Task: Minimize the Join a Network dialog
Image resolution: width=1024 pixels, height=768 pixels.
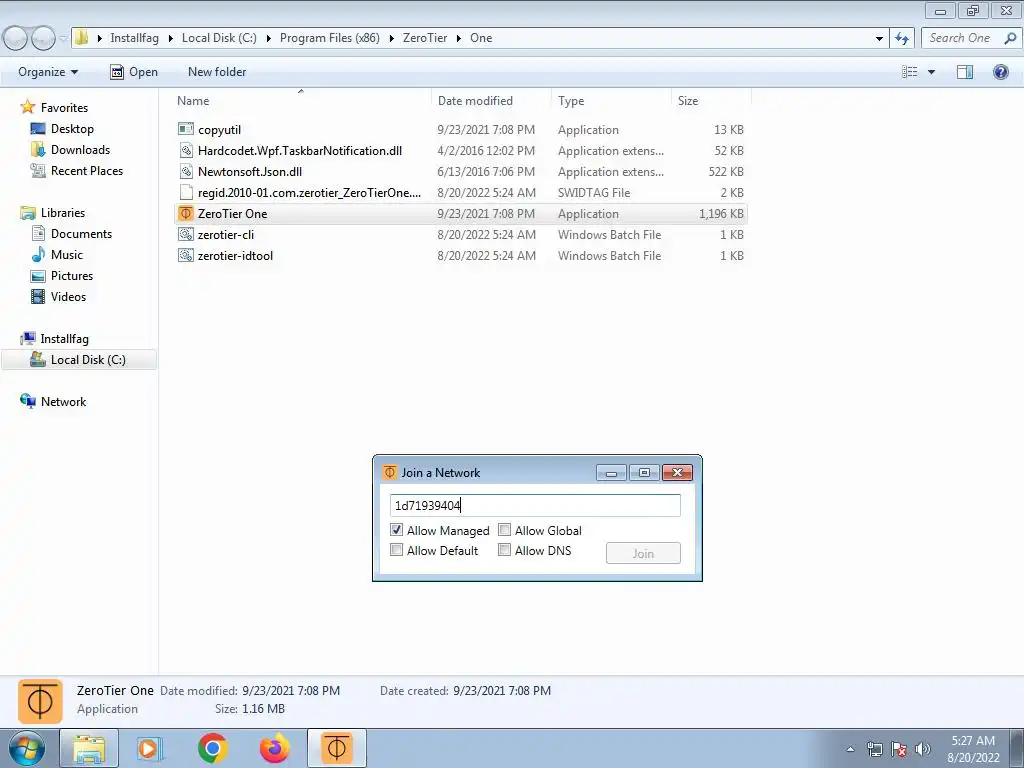Action: pyautogui.click(x=611, y=472)
